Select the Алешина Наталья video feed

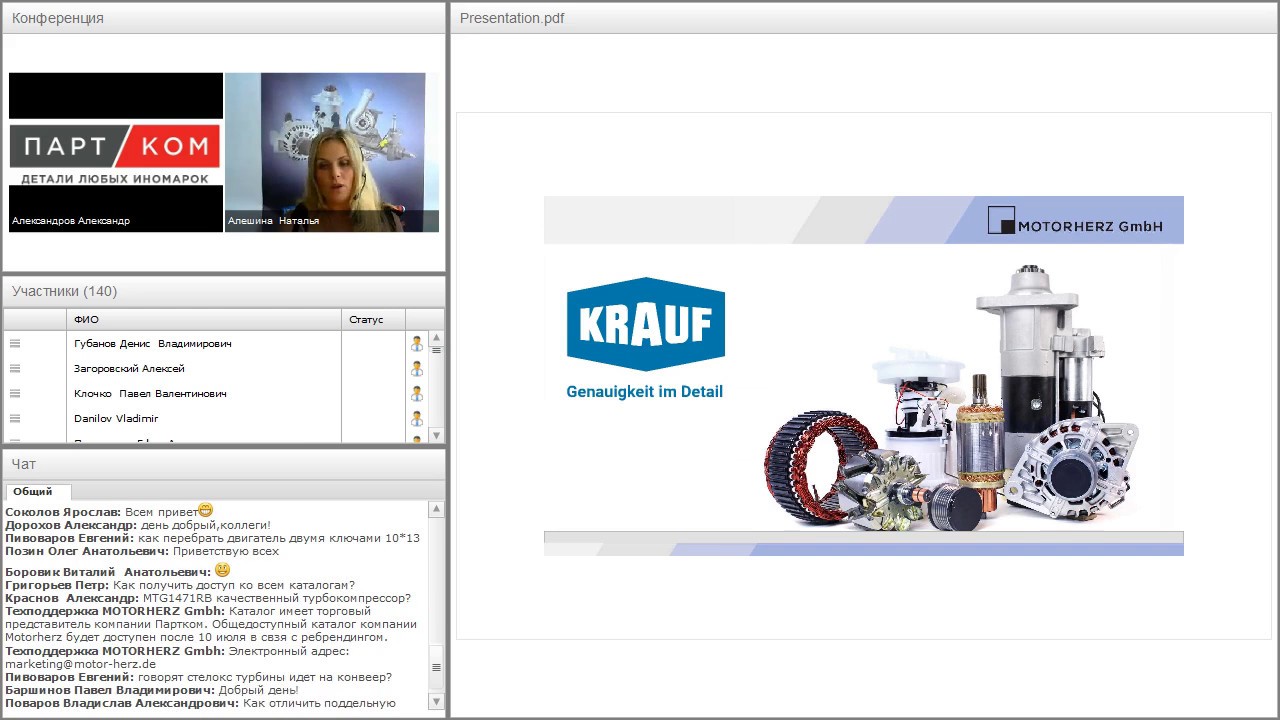[x=332, y=152]
